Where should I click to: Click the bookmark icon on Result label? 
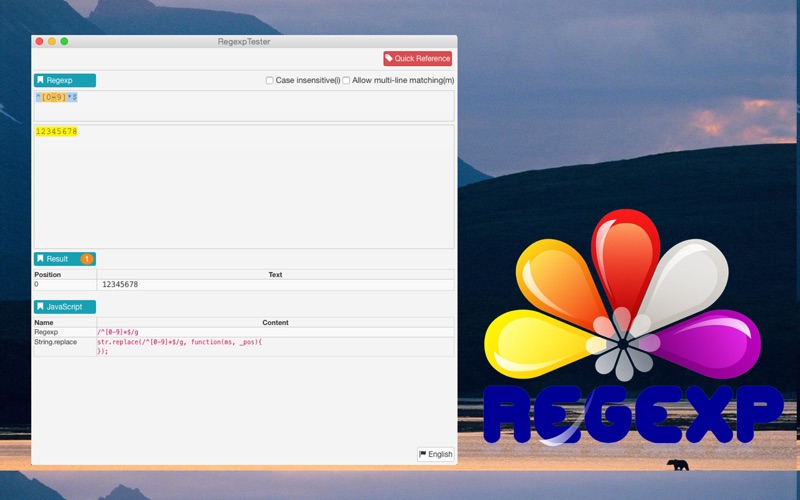pos(40,259)
